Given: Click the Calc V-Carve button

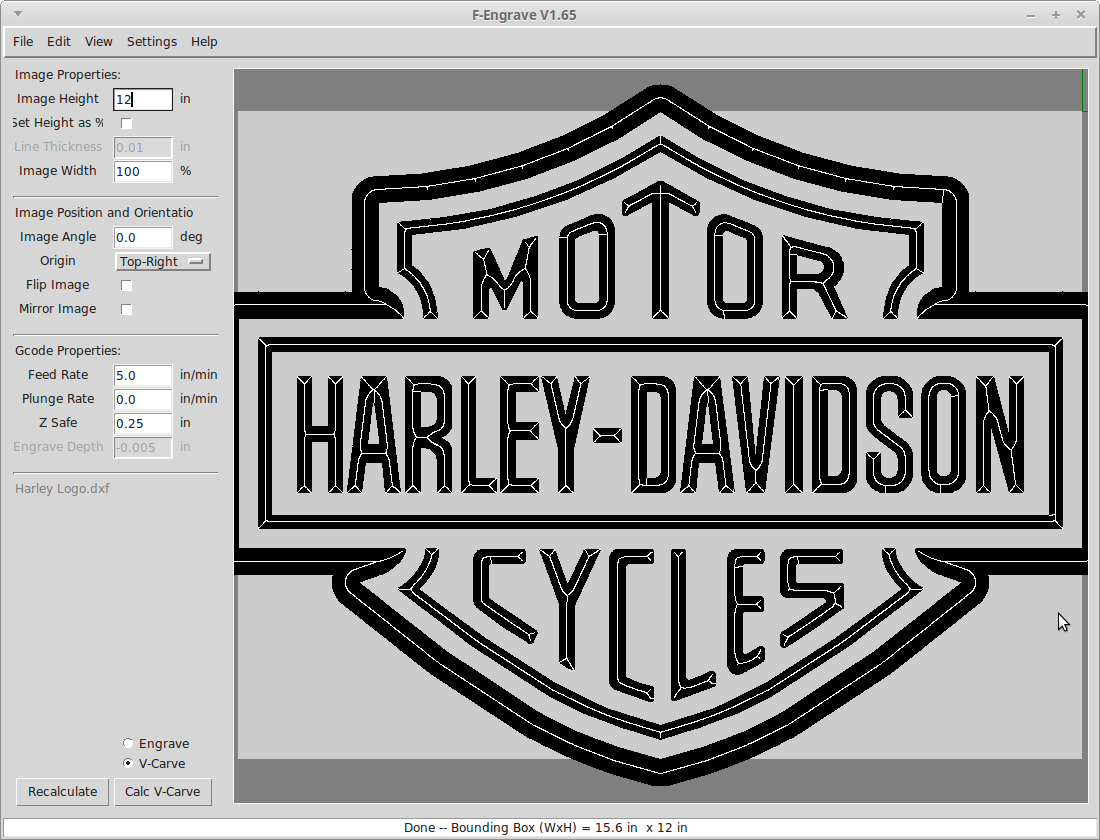Looking at the screenshot, I should click(163, 792).
